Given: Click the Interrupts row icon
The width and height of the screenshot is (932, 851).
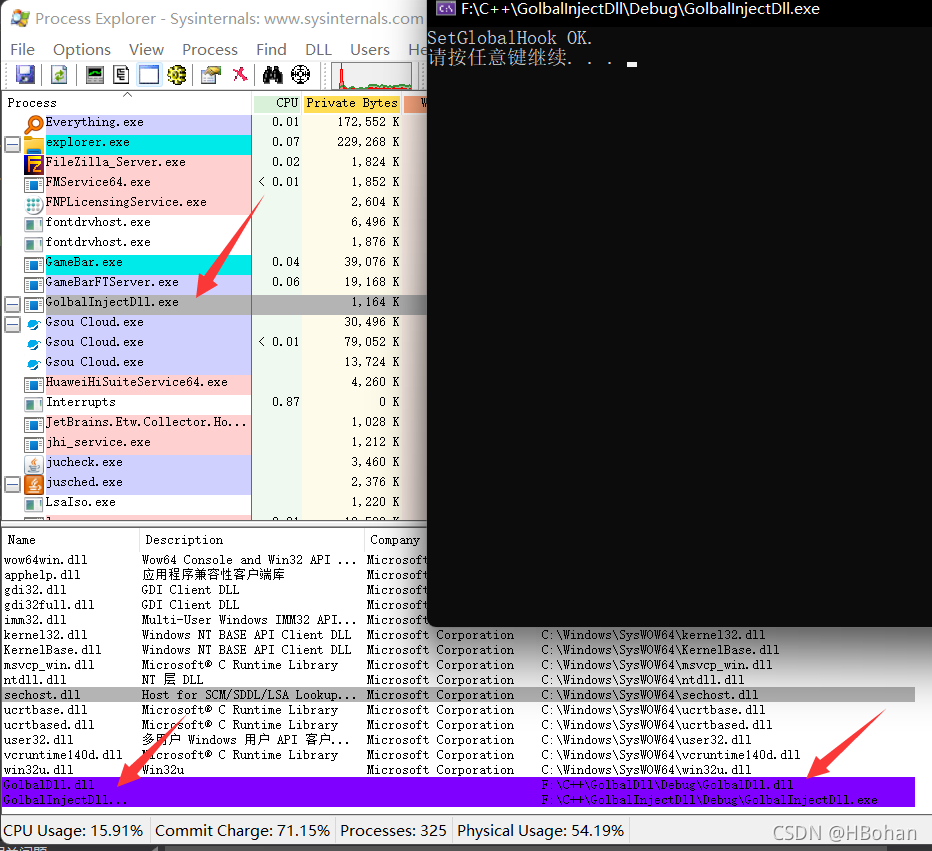Looking at the screenshot, I should coord(34,404).
